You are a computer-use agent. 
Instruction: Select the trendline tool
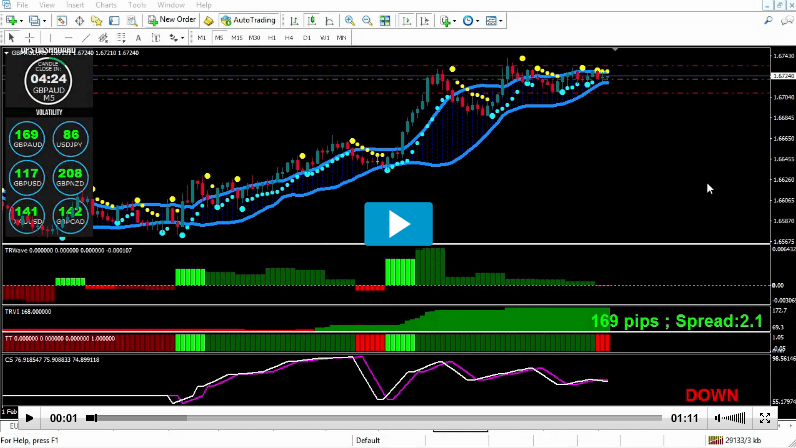click(86, 38)
